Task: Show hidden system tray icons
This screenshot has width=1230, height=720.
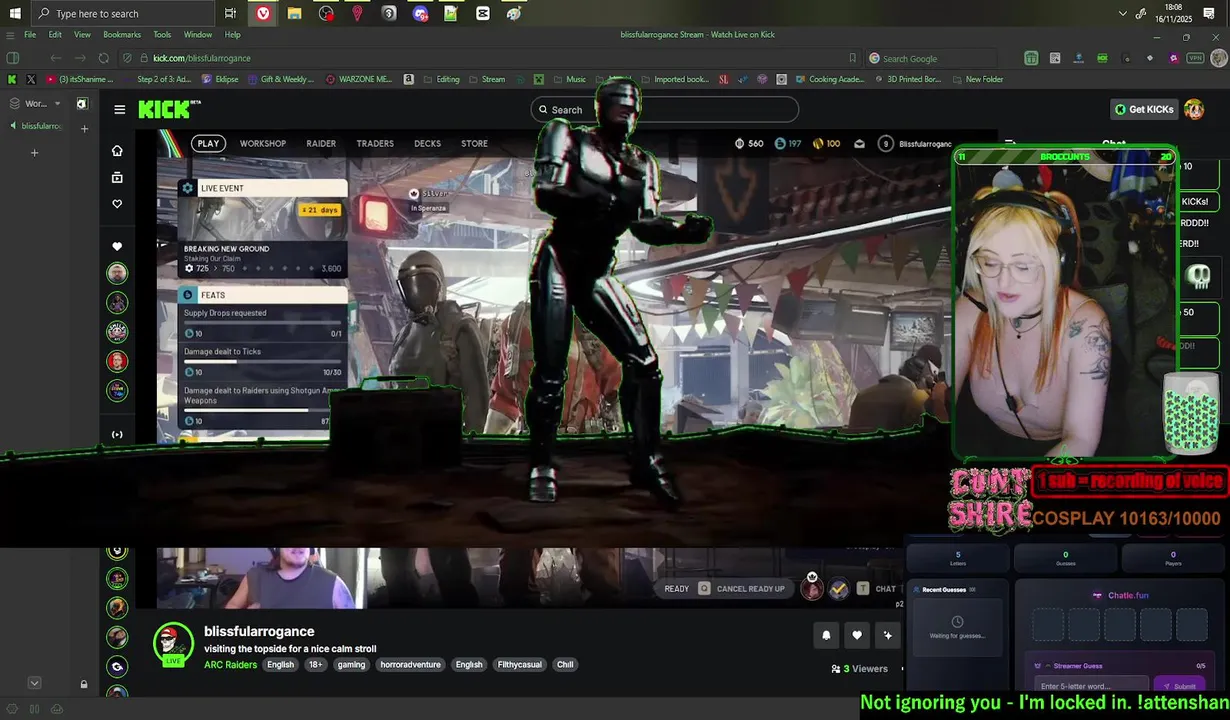Action: [1122, 13]
